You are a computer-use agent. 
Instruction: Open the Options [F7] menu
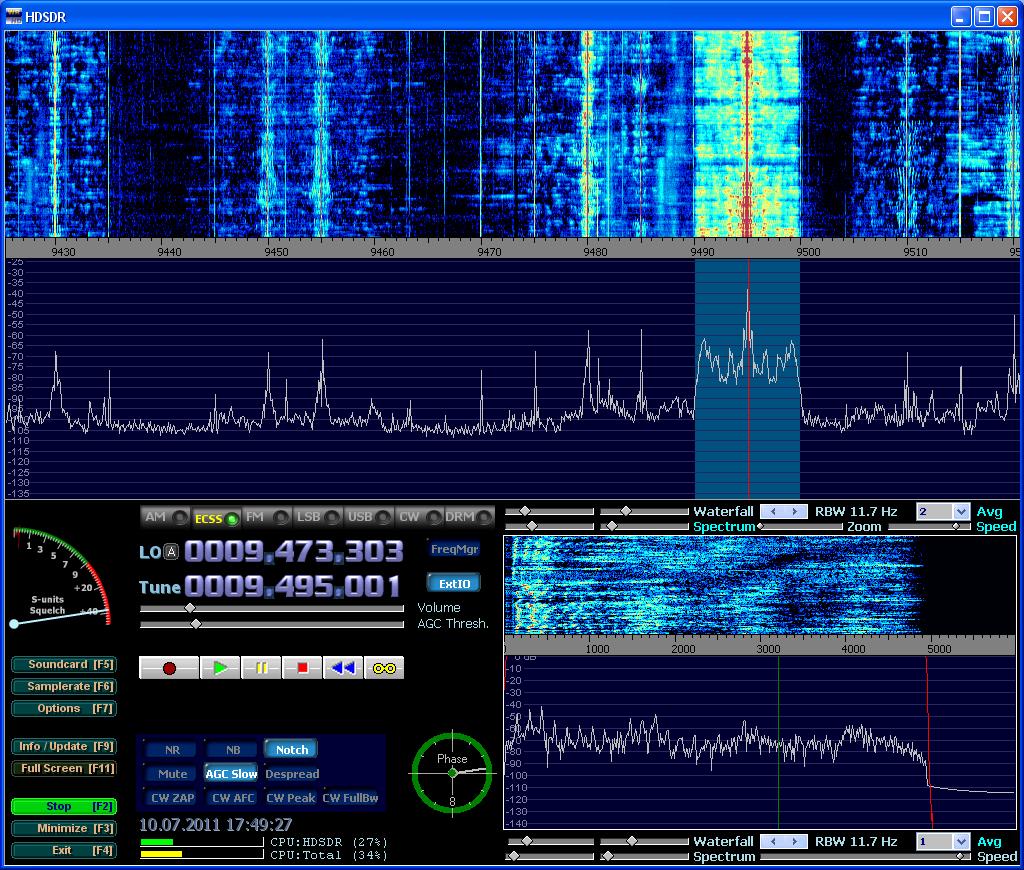pyautogui.click(x=64, y=709)
